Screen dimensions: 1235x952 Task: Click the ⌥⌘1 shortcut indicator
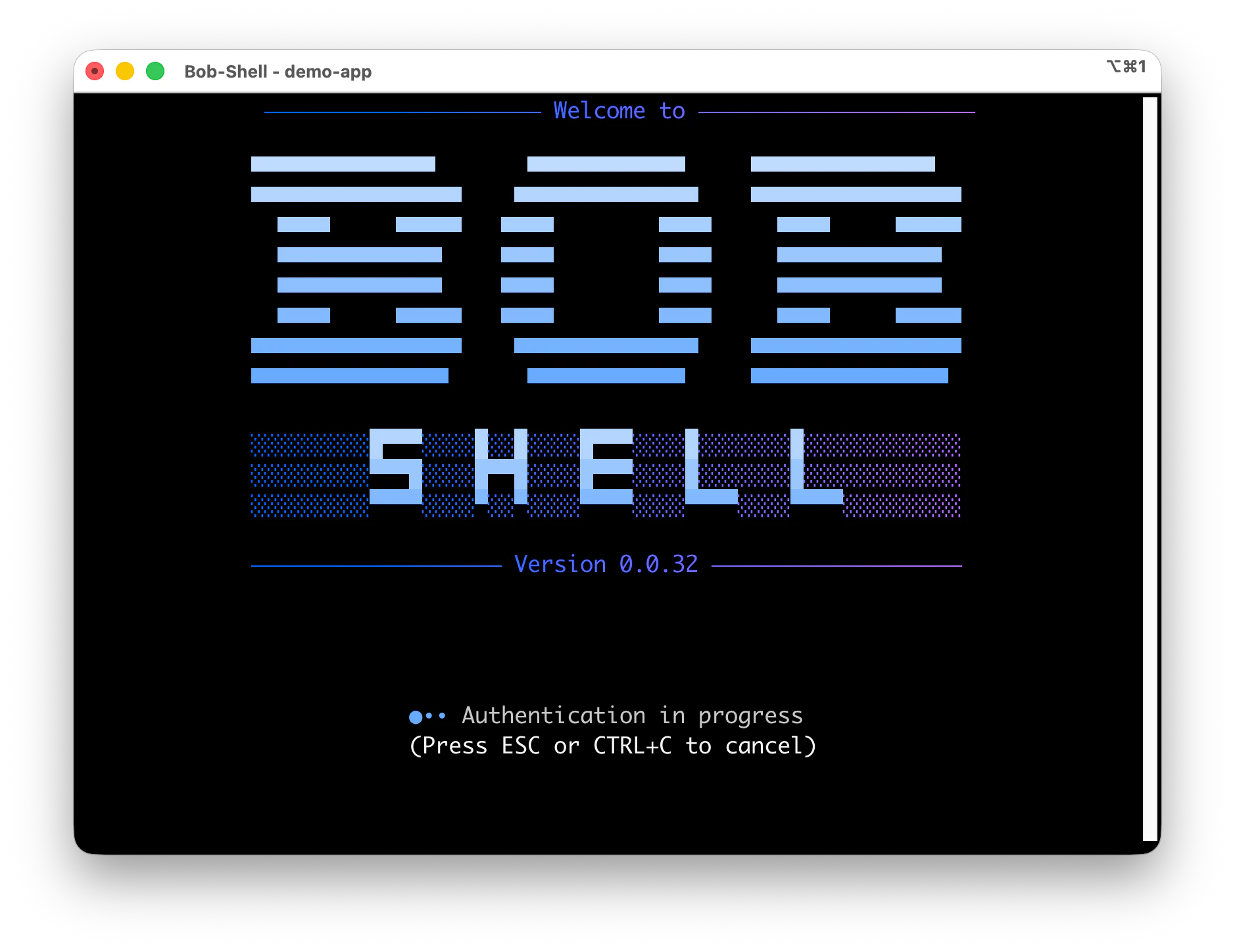click(1126, 66)
